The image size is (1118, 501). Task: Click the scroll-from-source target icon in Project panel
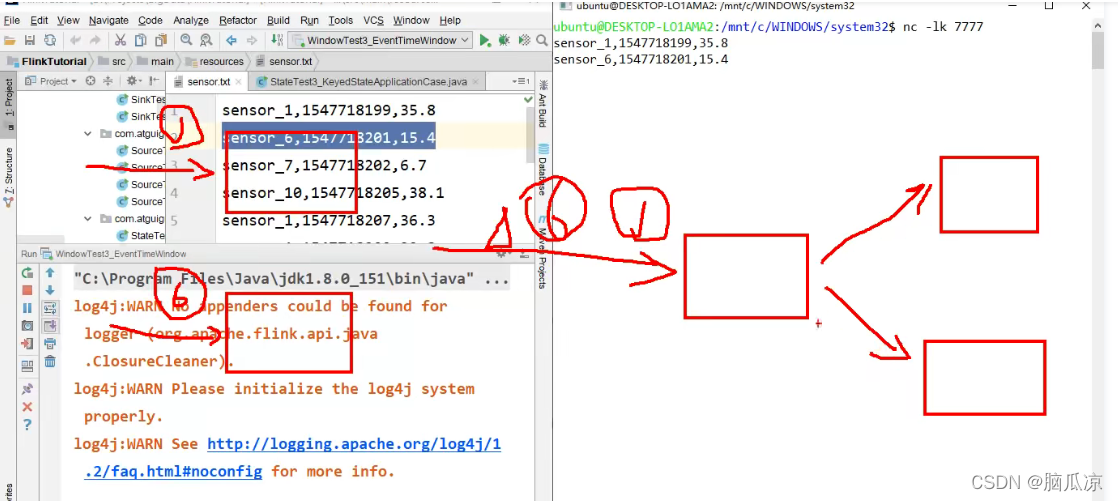click(x=91, y=81)
